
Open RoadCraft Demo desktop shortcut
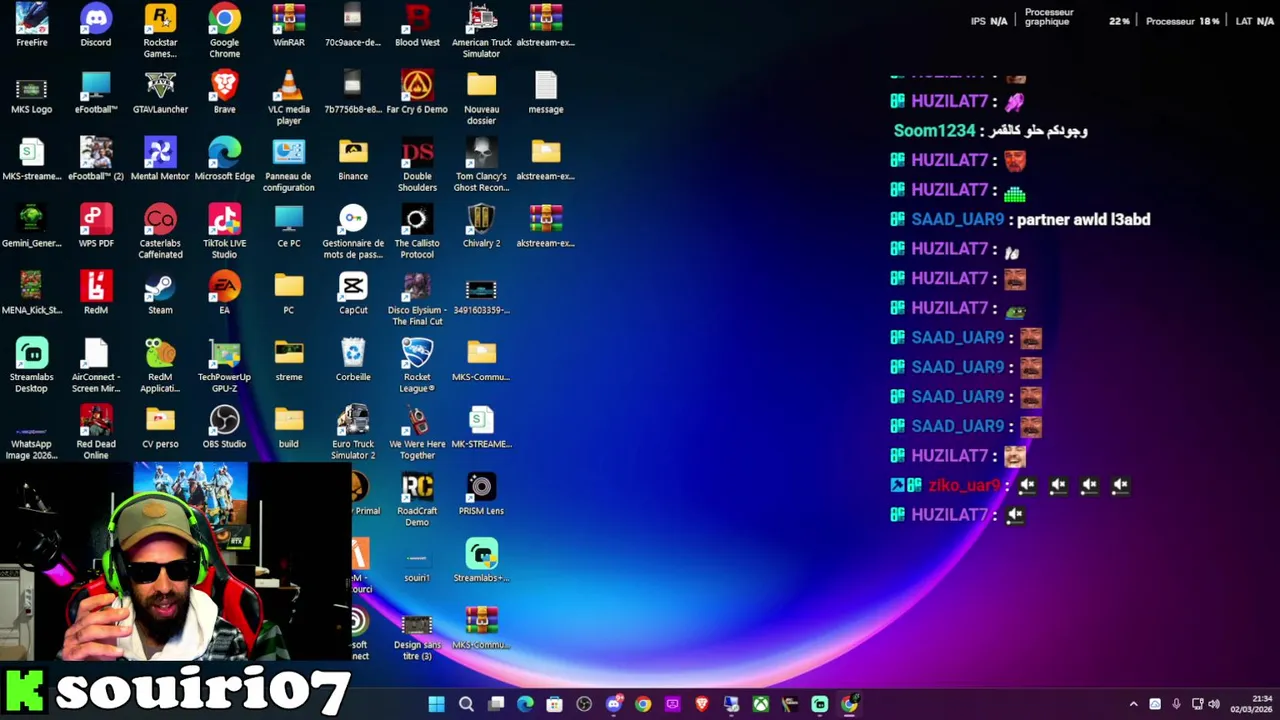(x=417, y=499)
